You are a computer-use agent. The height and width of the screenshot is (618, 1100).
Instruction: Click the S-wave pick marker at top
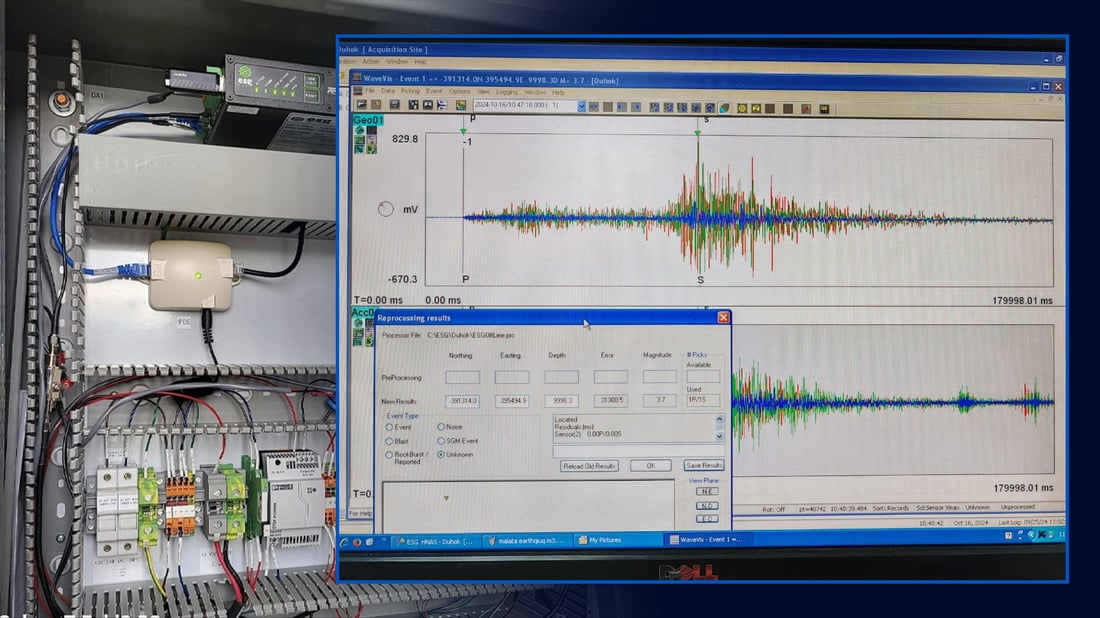coord(699,131)
